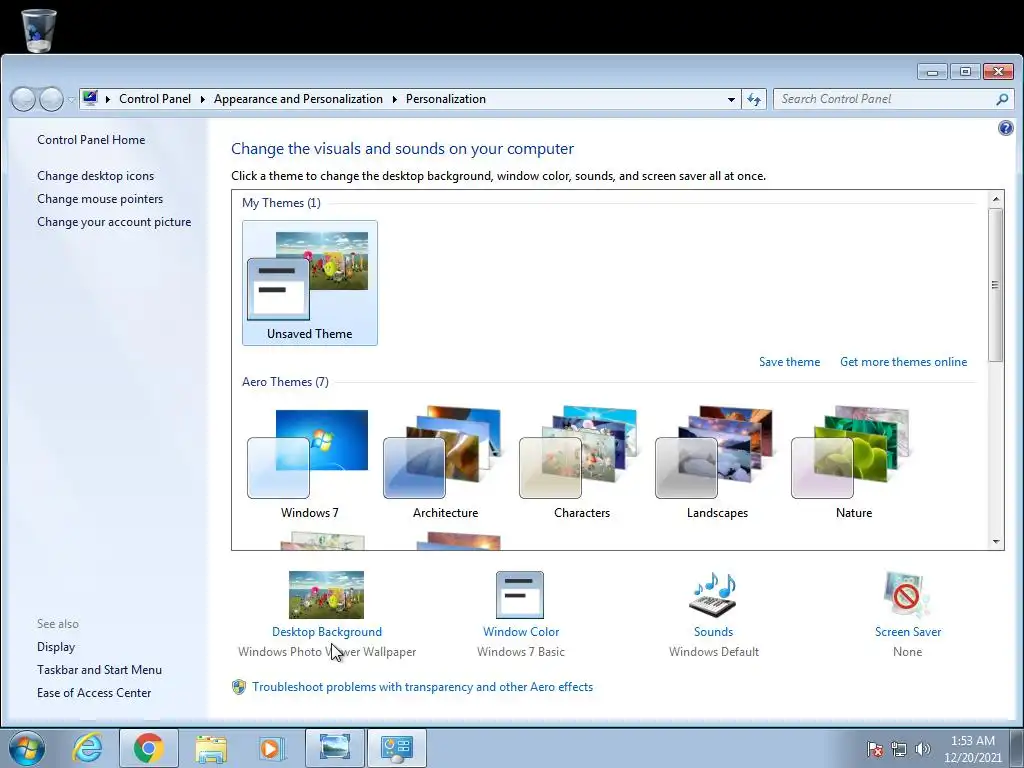The width and height of the screenshot is (1024, 768).
Task: Click the Window Color text link
Action: click(520, 632)
